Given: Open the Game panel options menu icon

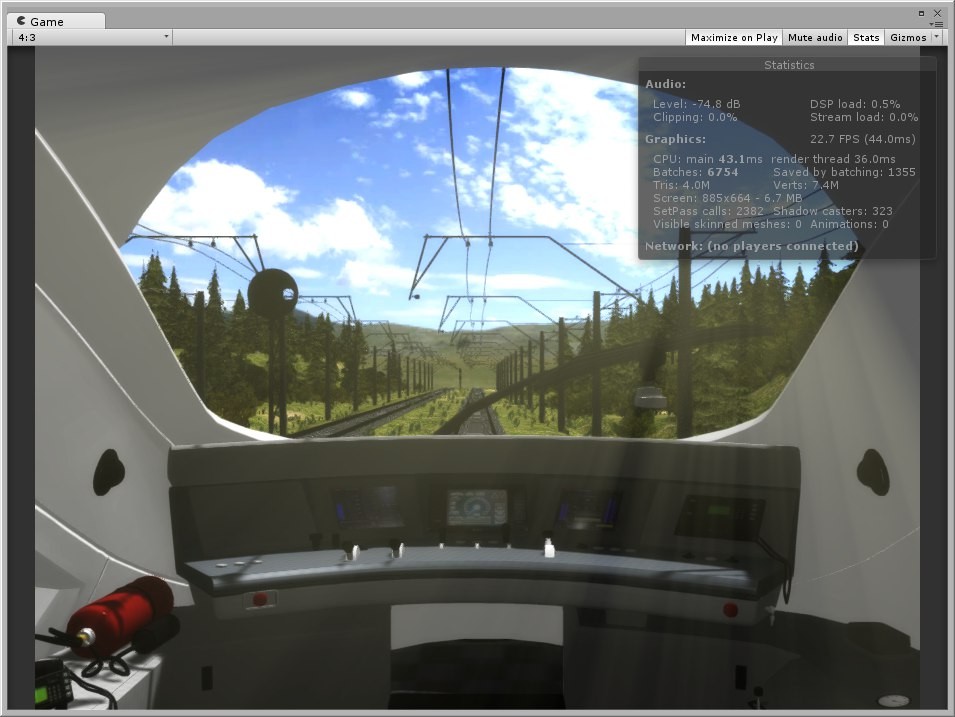Looking at the screenshot, I should pyautogui.click(x=937, y=24).
